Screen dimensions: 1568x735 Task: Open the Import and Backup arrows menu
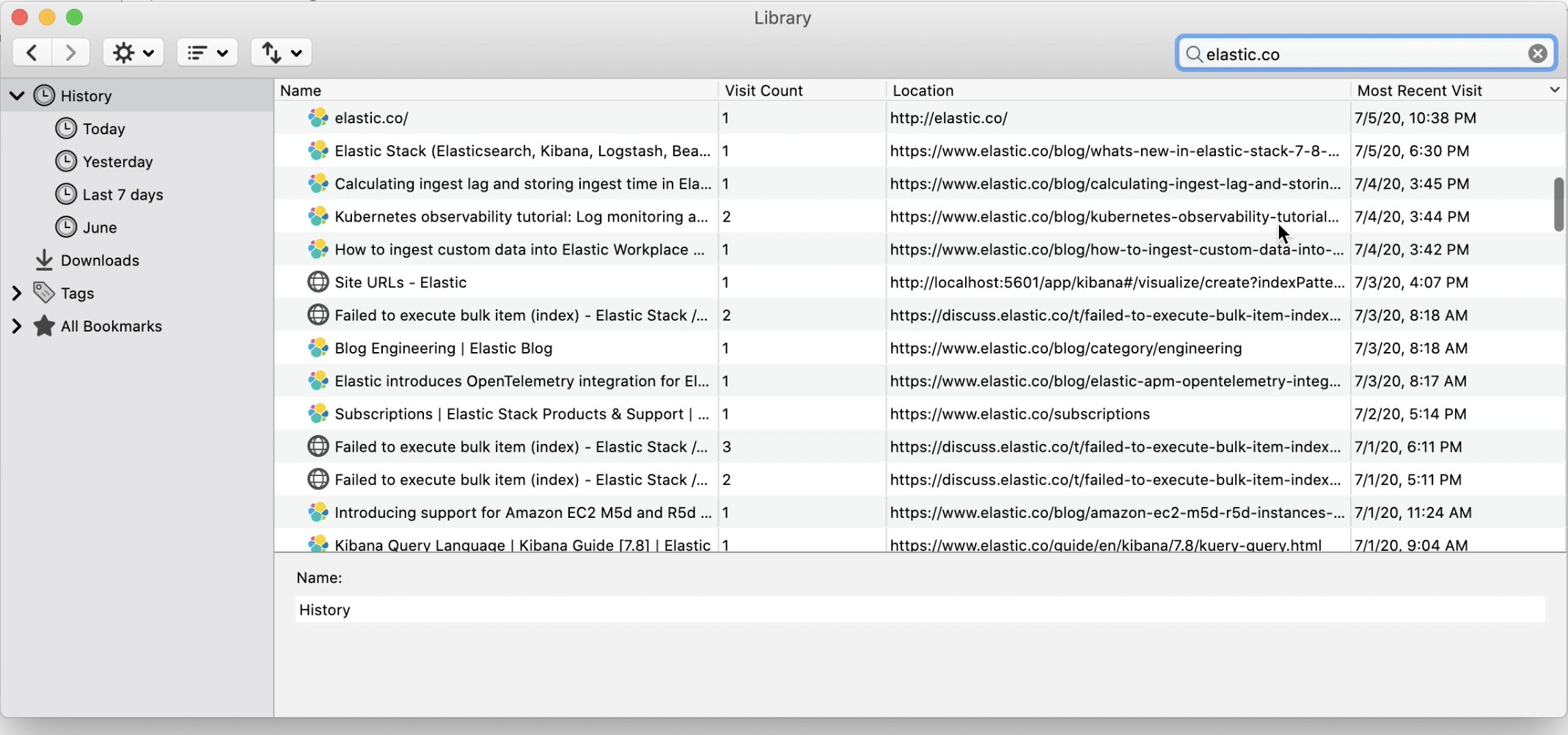point(281,53)
